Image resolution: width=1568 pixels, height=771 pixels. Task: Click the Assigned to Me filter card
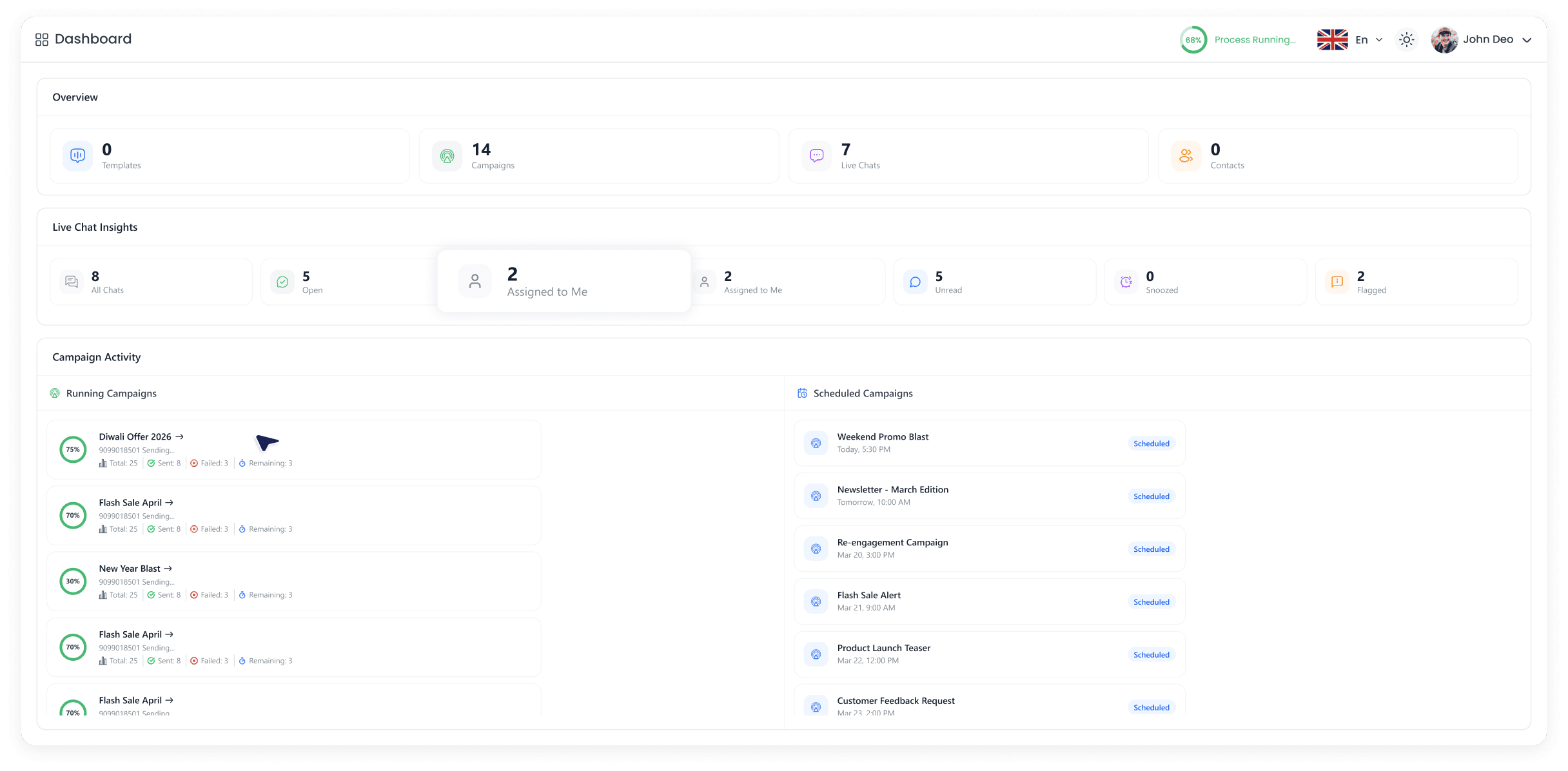point(563,281)
